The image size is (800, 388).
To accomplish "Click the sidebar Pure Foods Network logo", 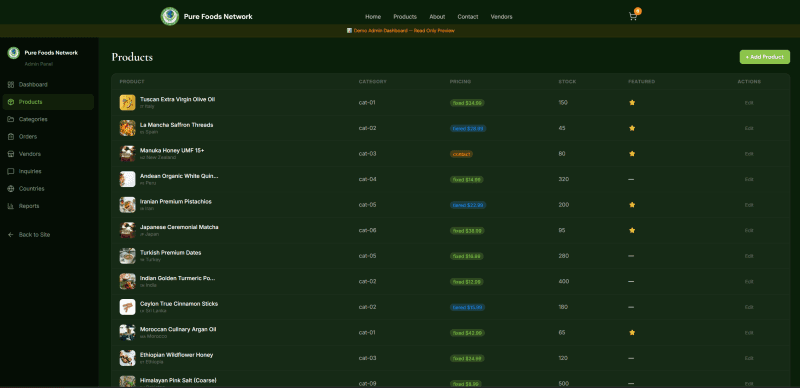I will click(14, 53).
